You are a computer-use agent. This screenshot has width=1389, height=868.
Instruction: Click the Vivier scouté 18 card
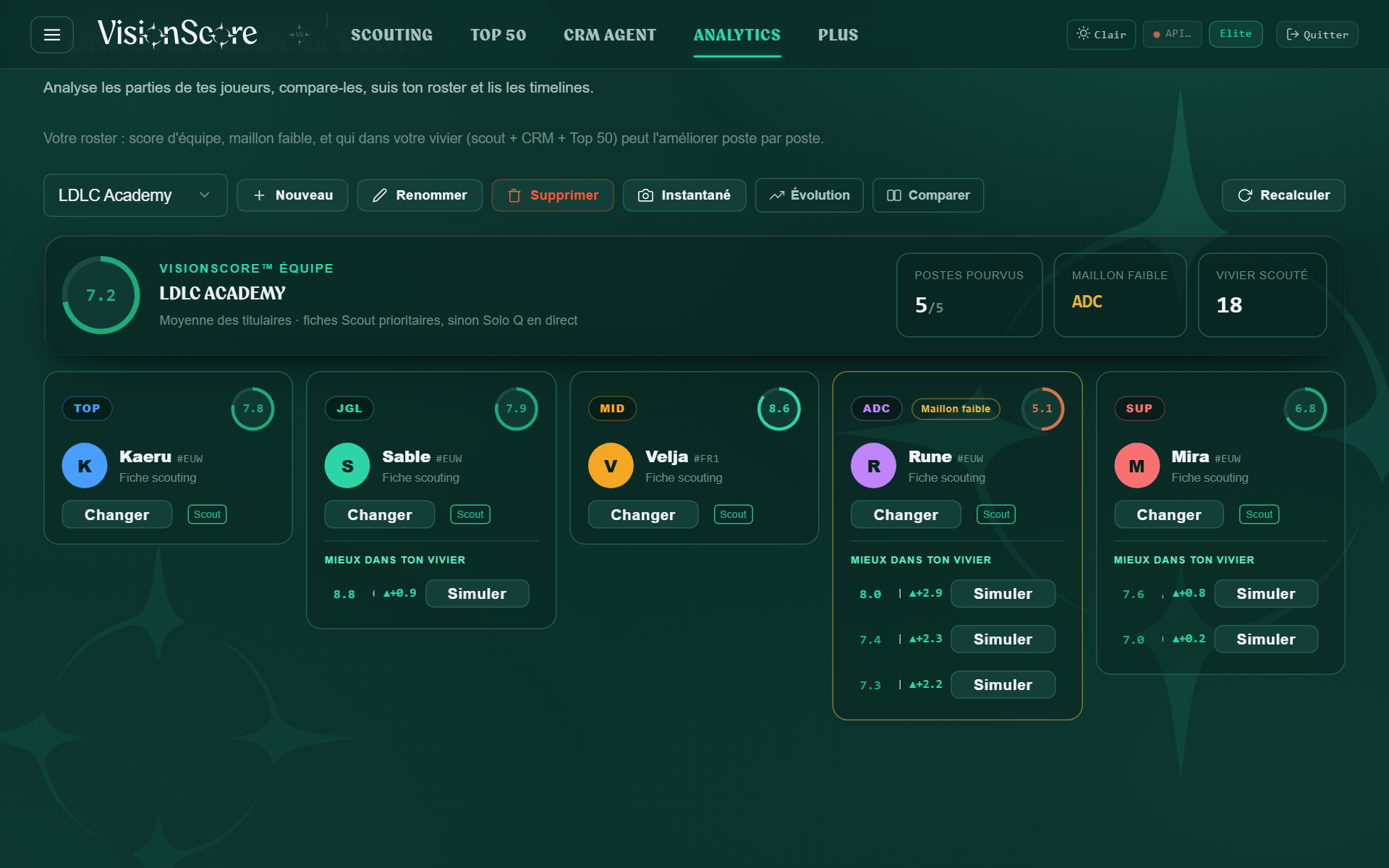click(1262, 295)
